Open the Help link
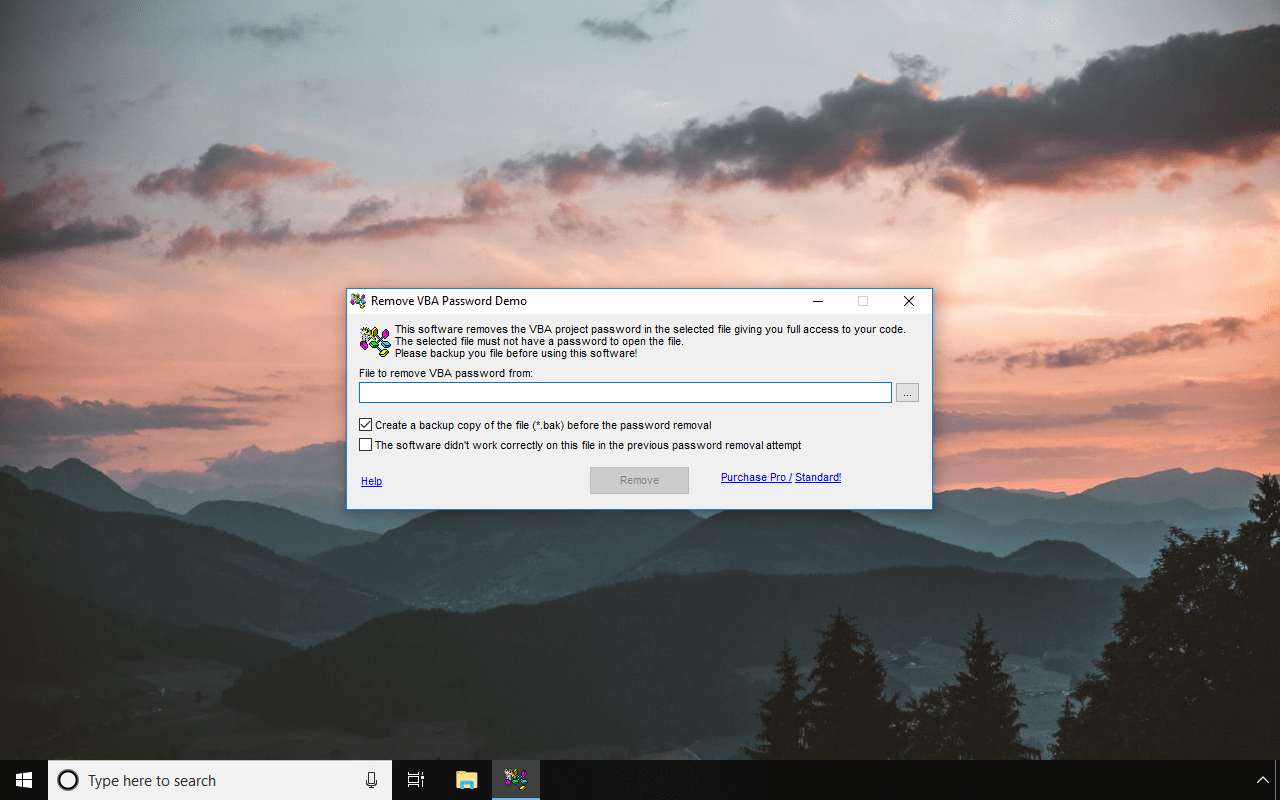1280x800 pixels. tap(371, 481)
